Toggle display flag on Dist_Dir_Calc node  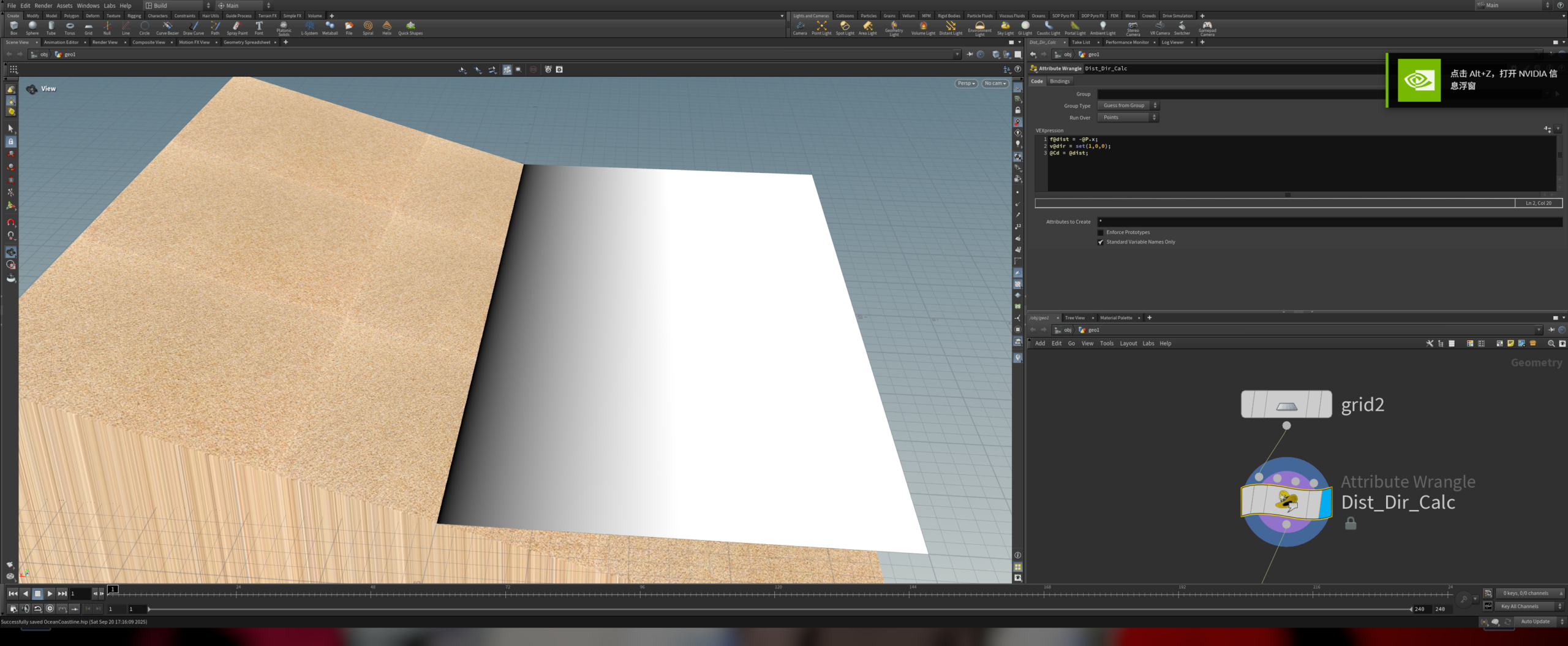pos(1325,502)
